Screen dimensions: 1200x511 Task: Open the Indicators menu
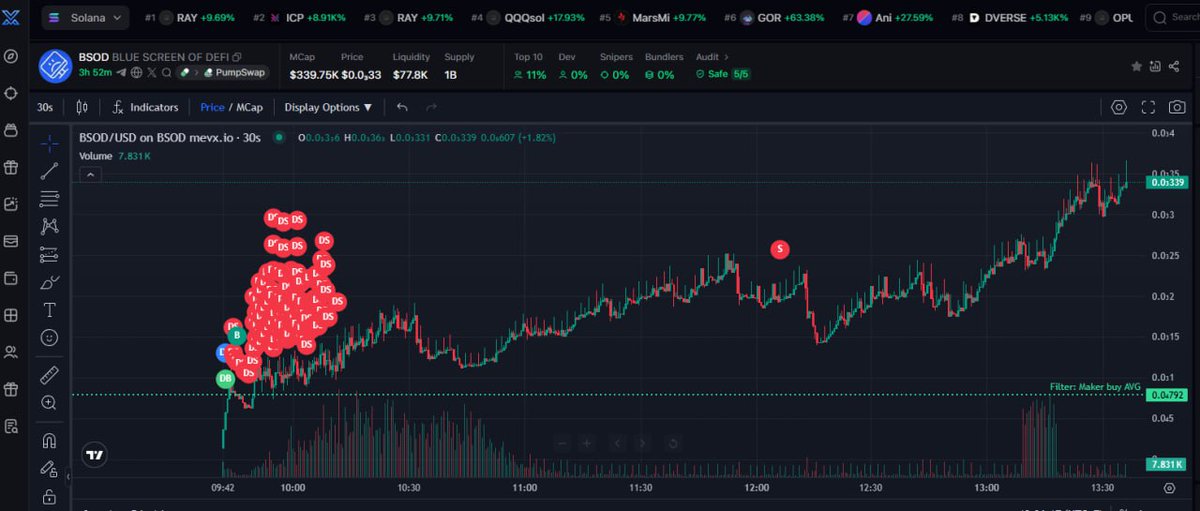click(145, 107)
